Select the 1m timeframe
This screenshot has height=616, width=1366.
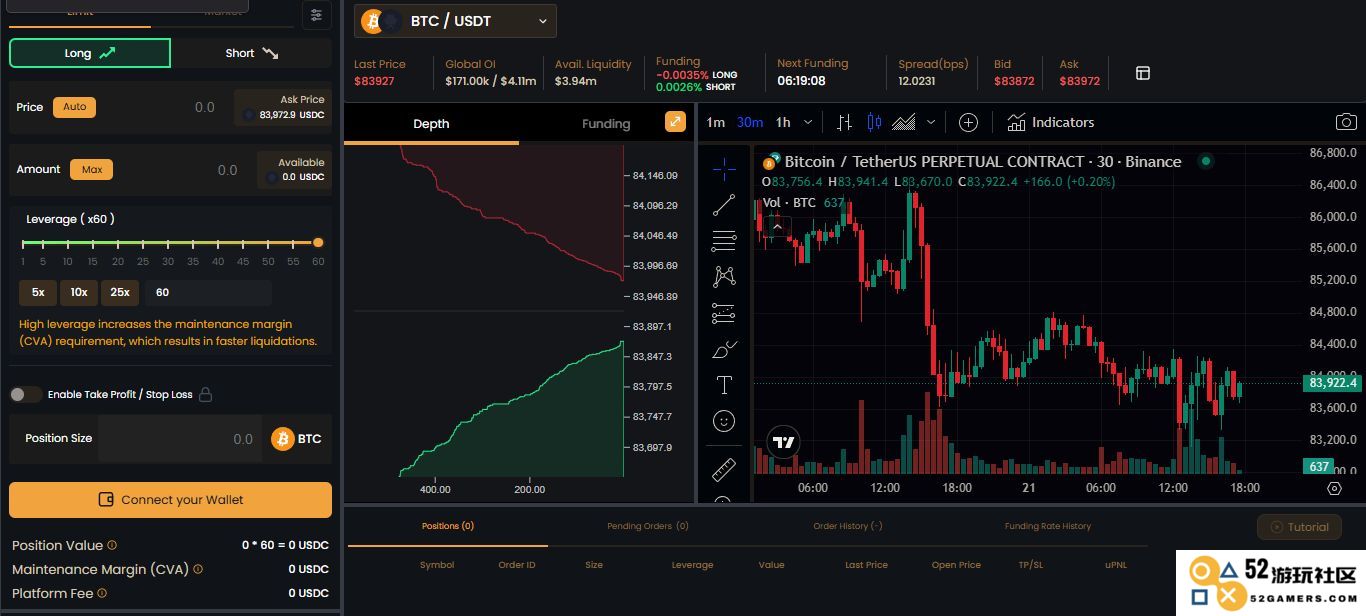[x=715, y=122]
